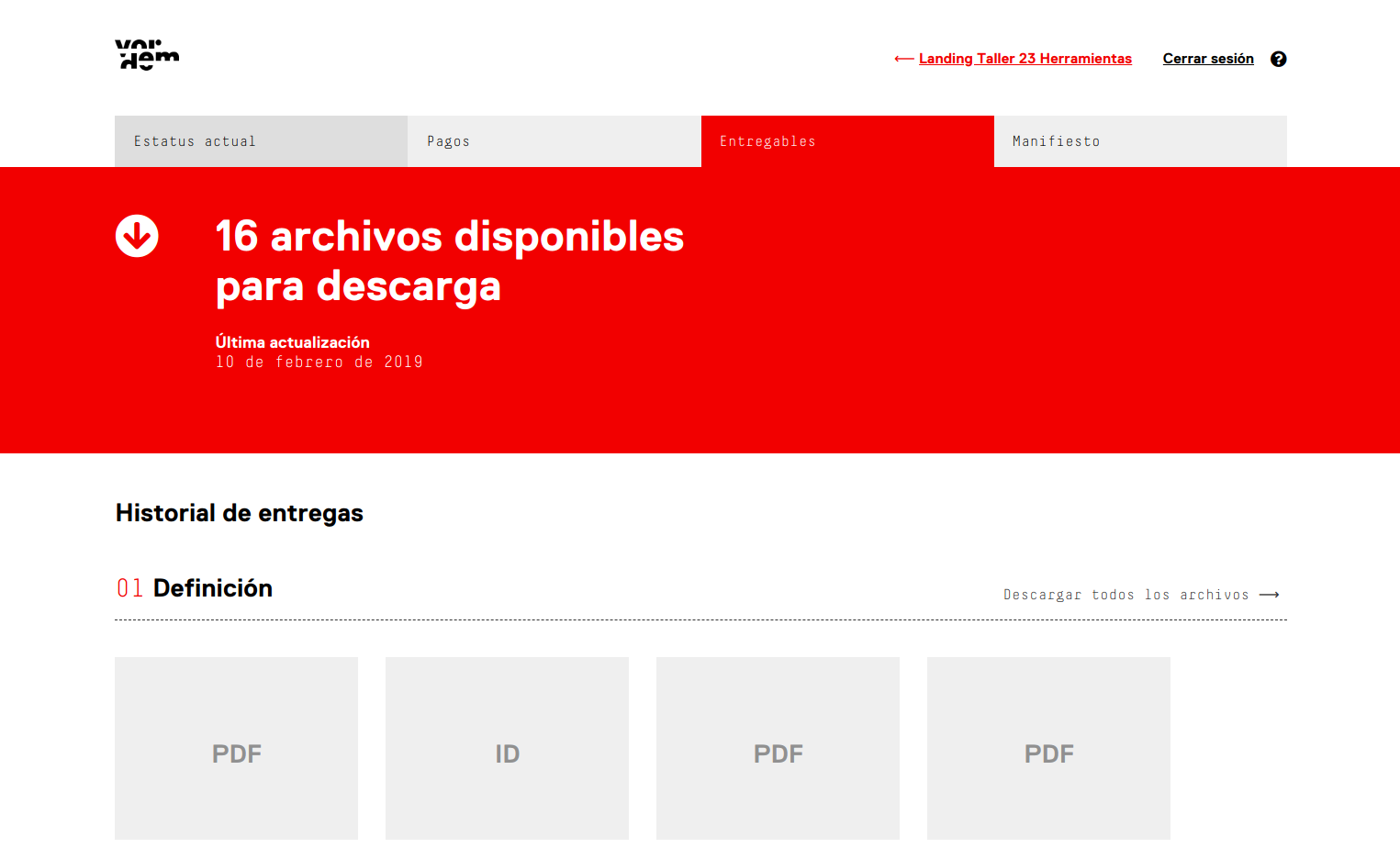
Task: Click the red back arrow before Landing Taller
Action: click(903, 59)
